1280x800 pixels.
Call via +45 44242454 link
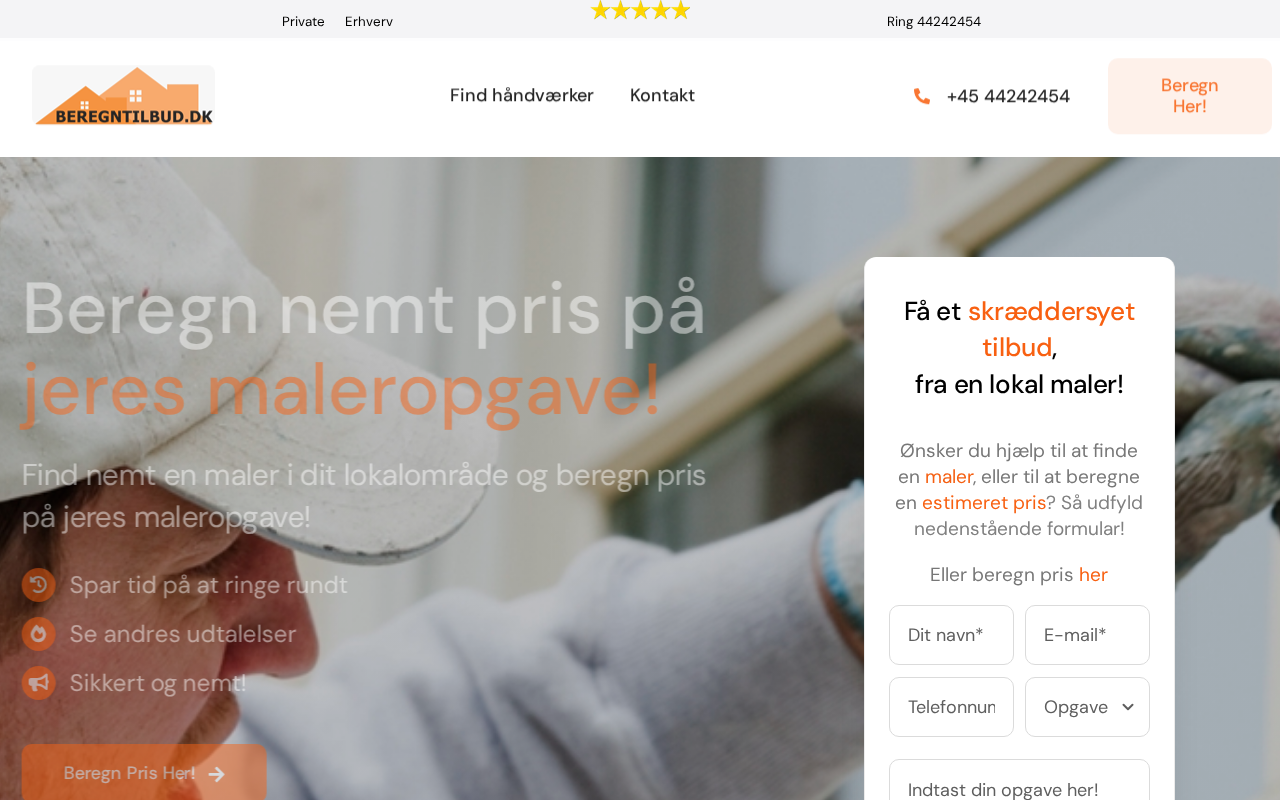1008,96
